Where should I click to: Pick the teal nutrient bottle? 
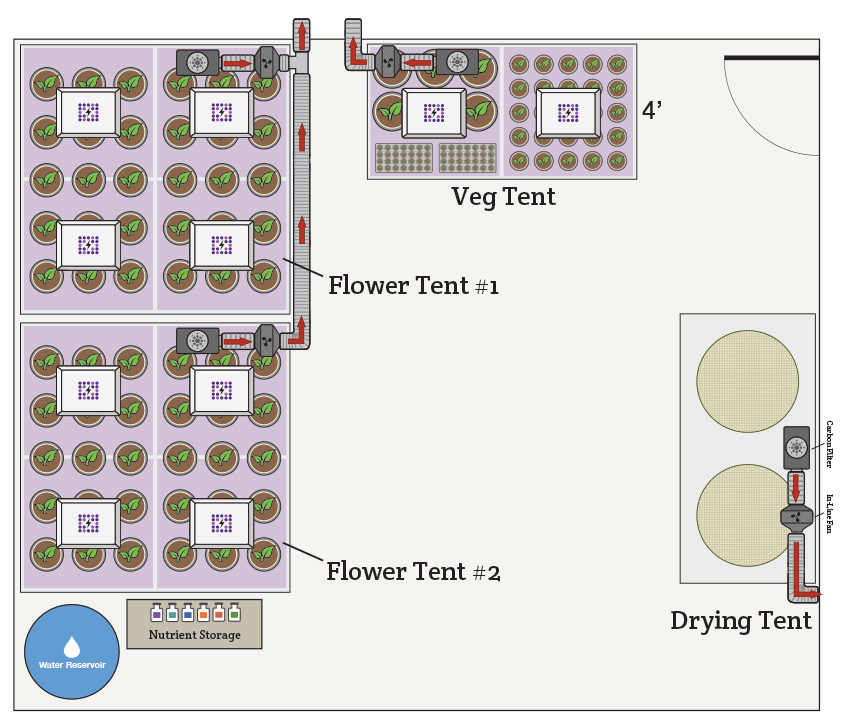(x=172, y=612)
